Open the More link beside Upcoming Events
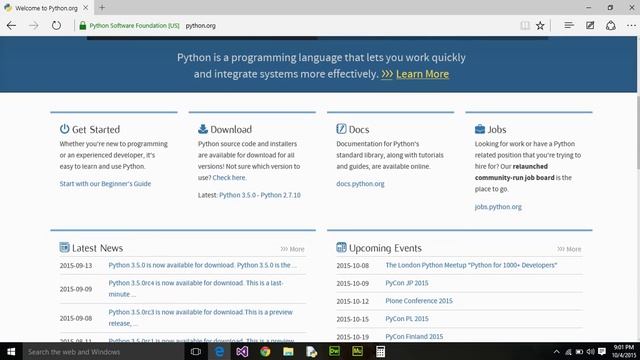 569,249
